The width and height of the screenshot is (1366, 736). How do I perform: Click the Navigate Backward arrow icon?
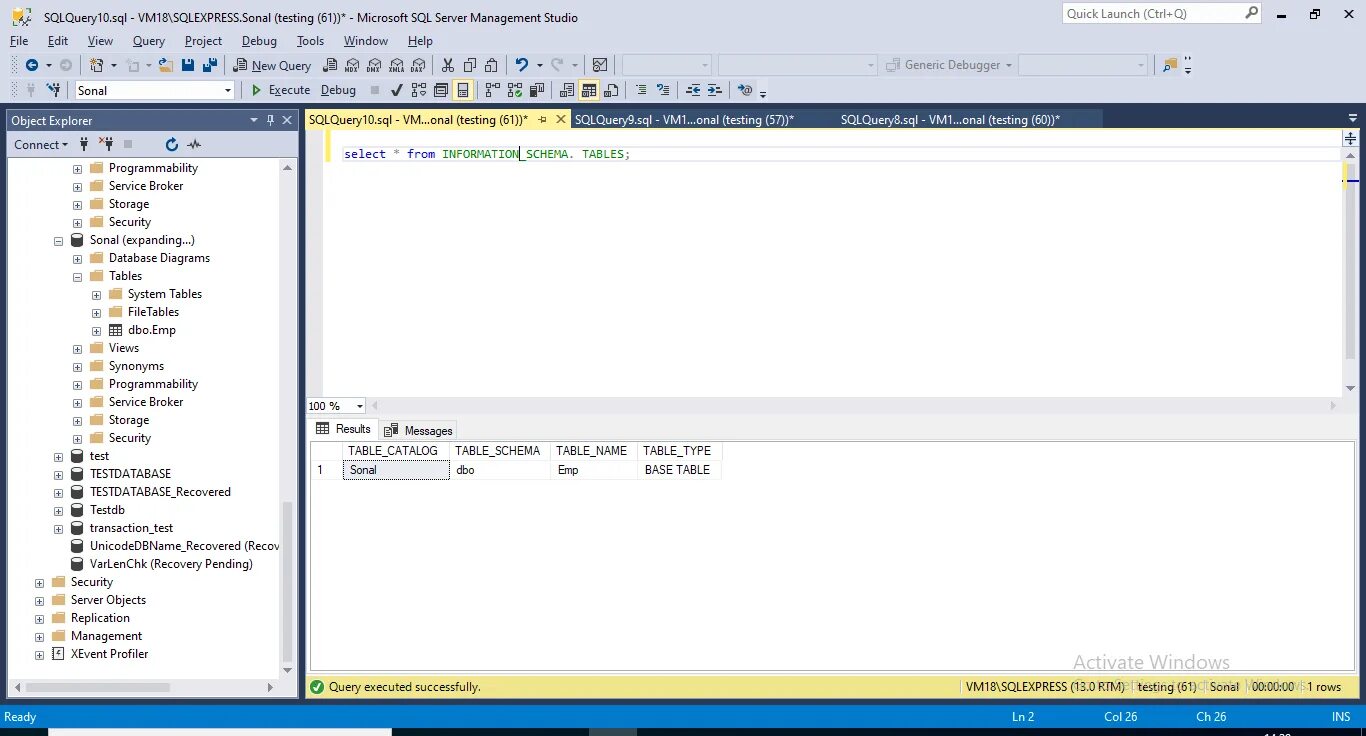pos(32,65)
